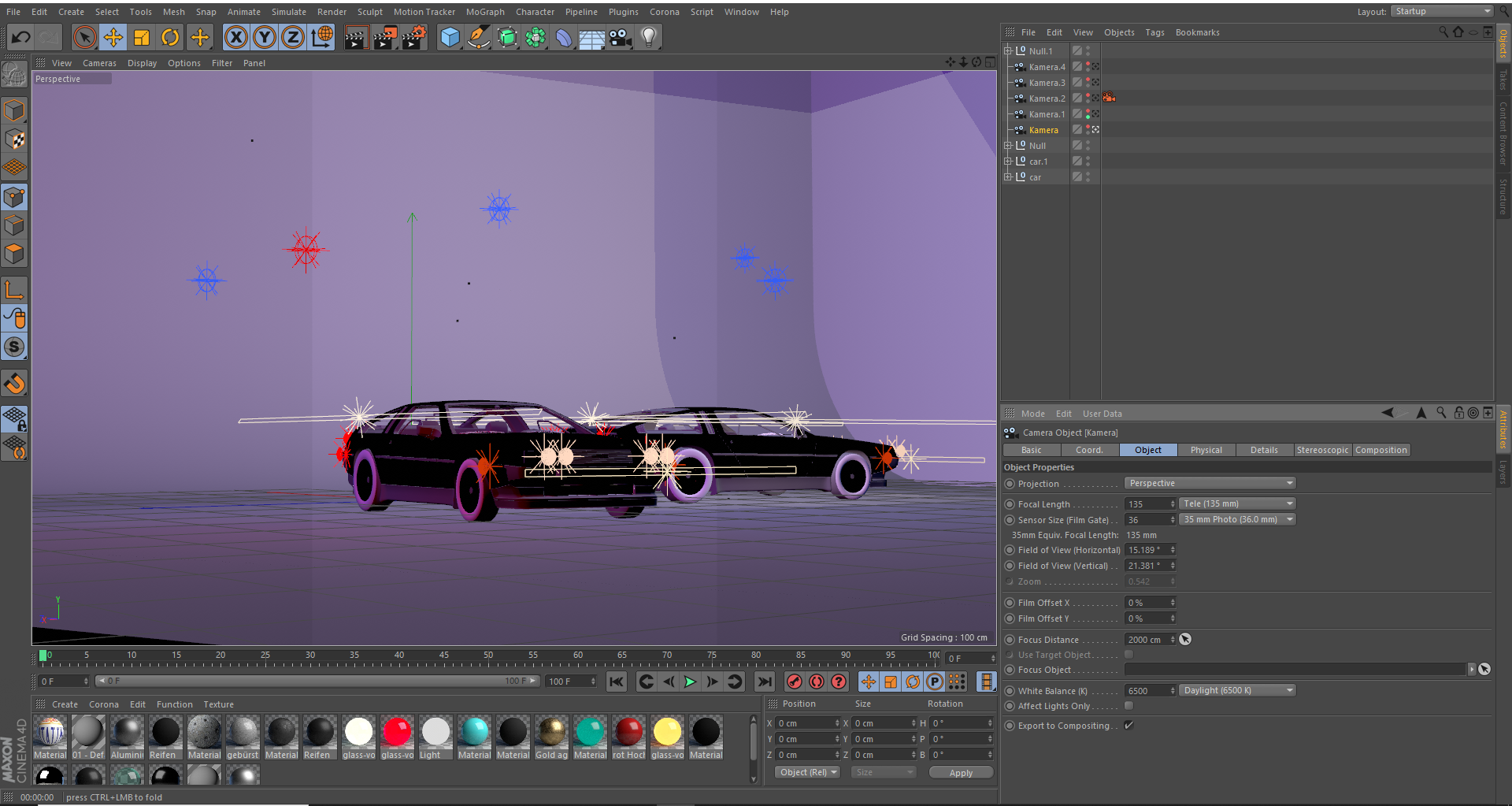Click the White Balance value field
1512x806 pixels.
(x=1147, y=690)
